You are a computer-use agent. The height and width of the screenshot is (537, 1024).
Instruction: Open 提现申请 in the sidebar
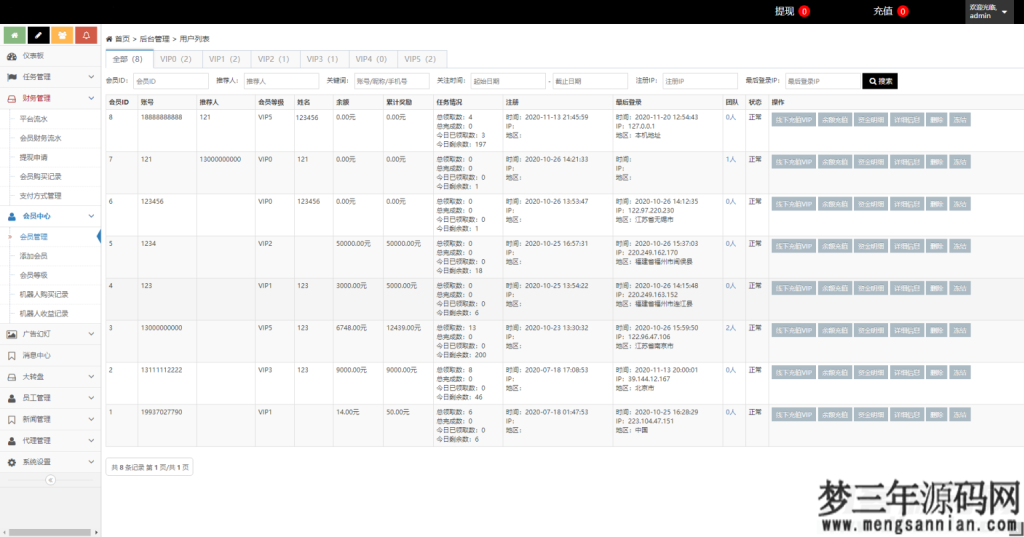(33, 157)
